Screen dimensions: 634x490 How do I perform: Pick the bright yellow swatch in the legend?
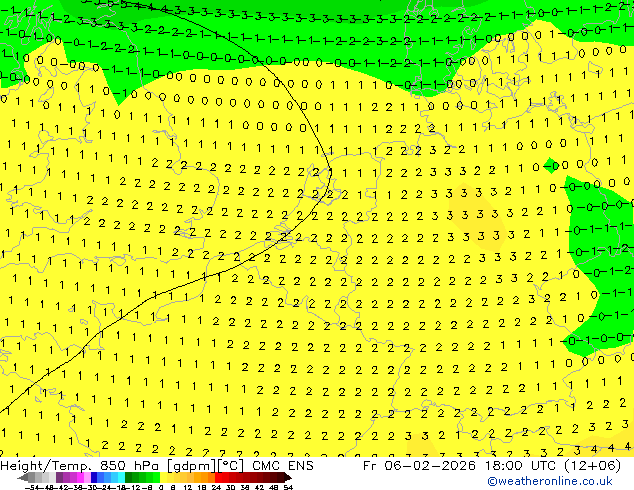[163, 477]
